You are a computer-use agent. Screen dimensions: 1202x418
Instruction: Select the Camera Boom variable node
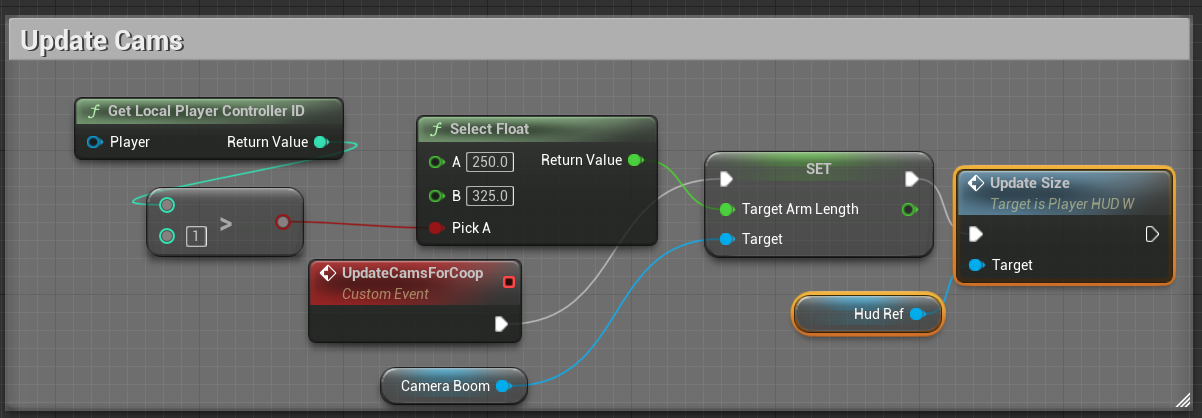click(x=454, y=385)
